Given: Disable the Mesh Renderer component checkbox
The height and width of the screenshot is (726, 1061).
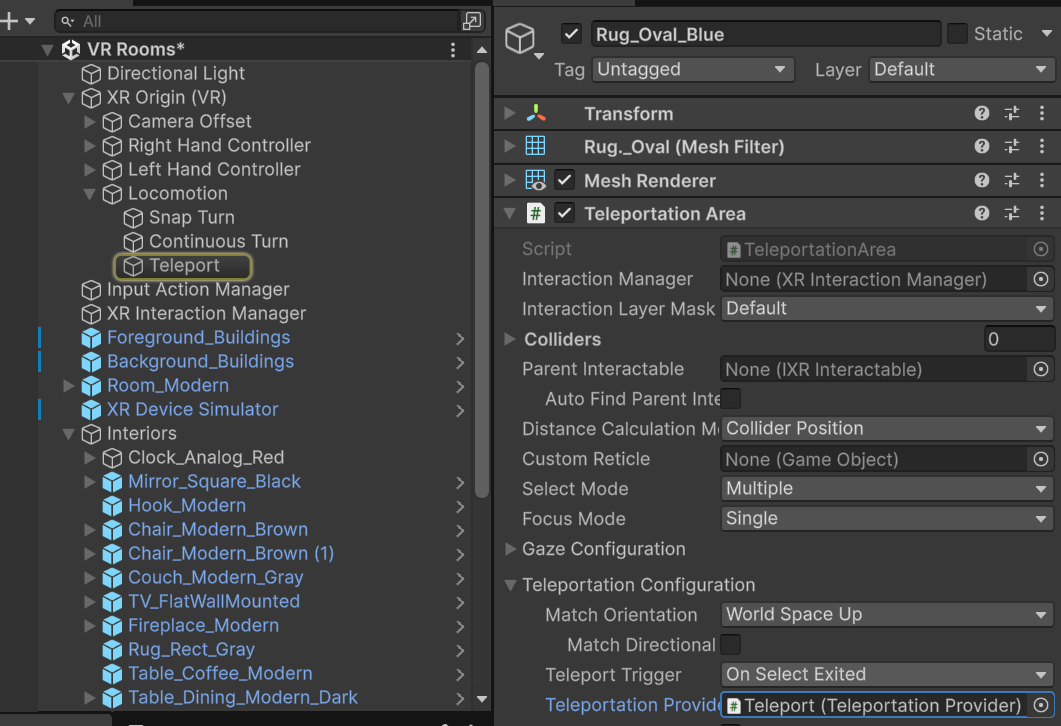Looking at the screenshot, I should [565, 181].
